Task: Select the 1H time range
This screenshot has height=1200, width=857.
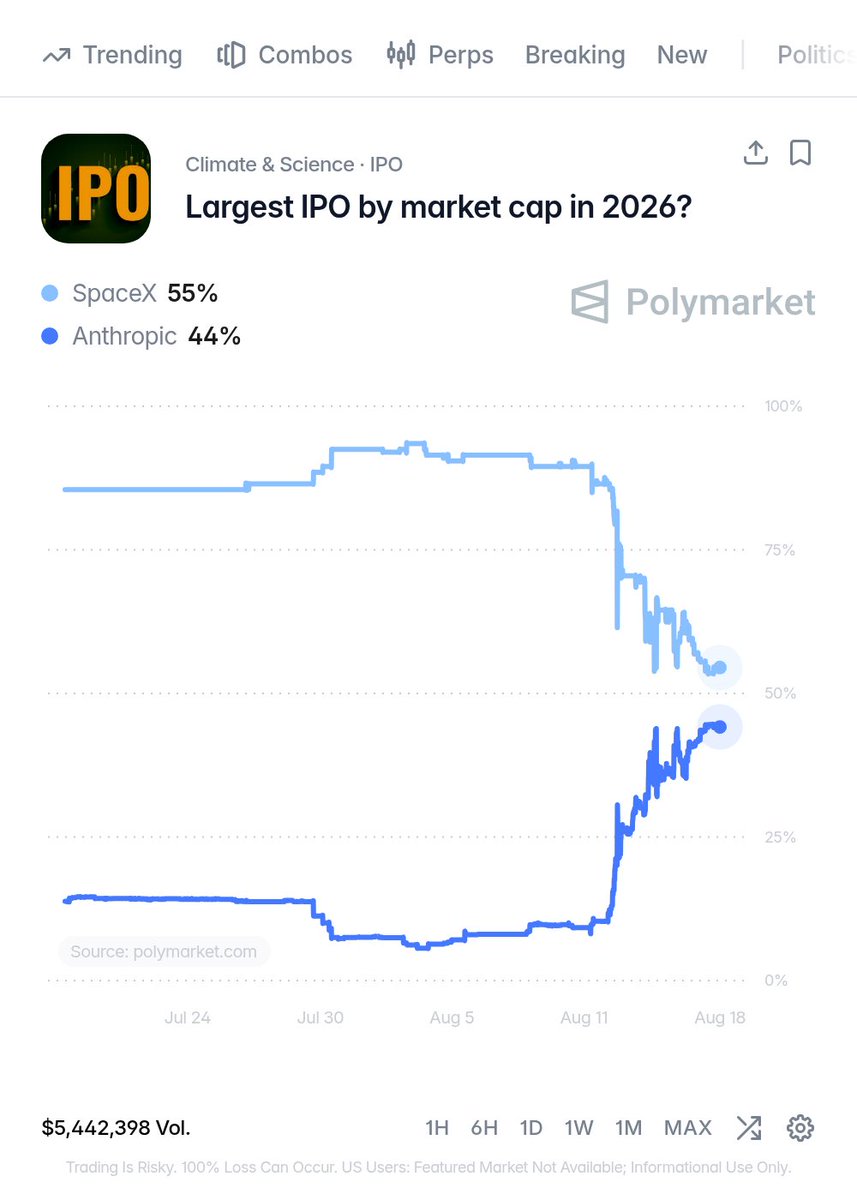Action: [x=437, y=1128]
